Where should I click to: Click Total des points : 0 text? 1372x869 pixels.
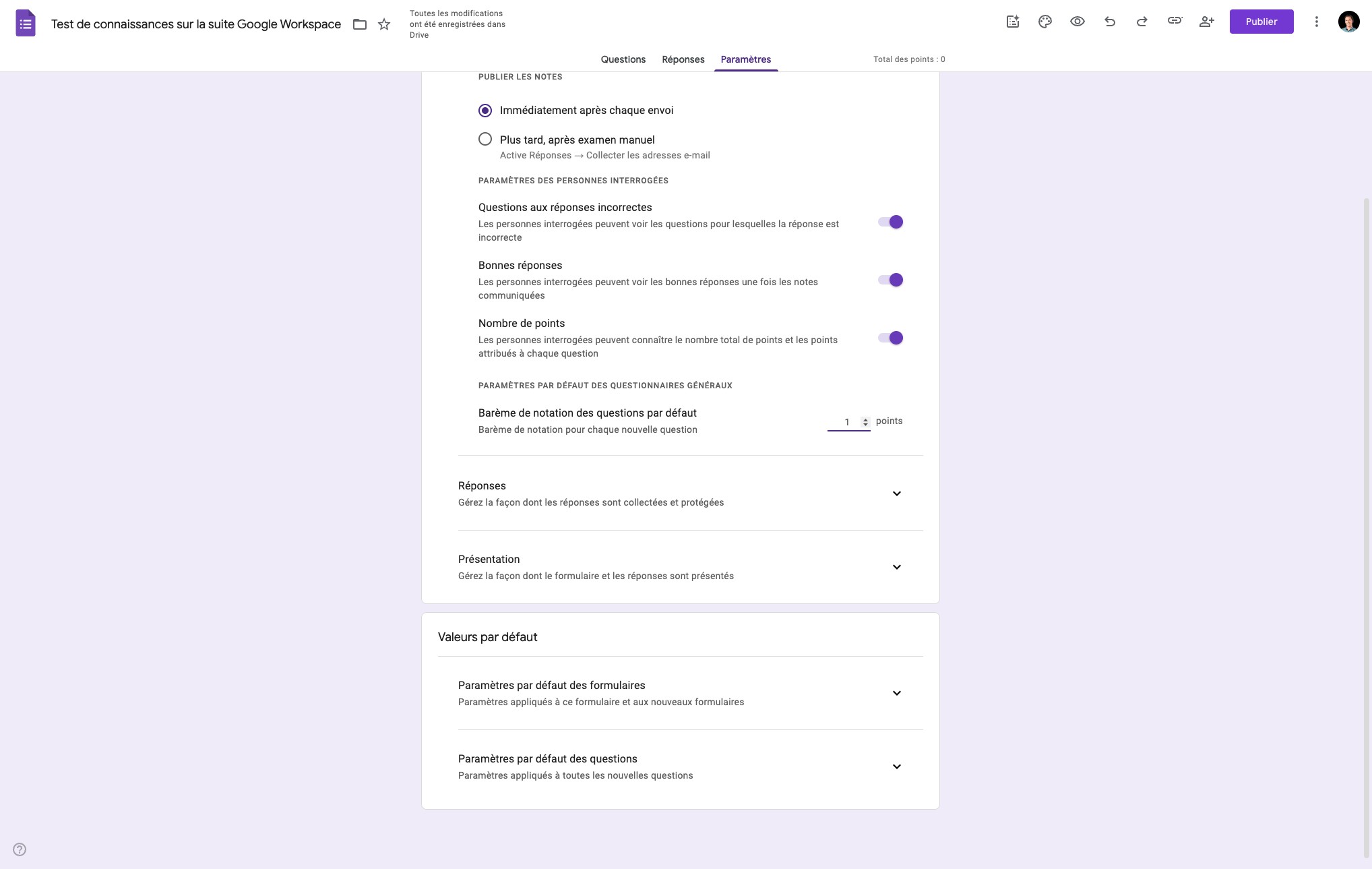coord(909,59)
